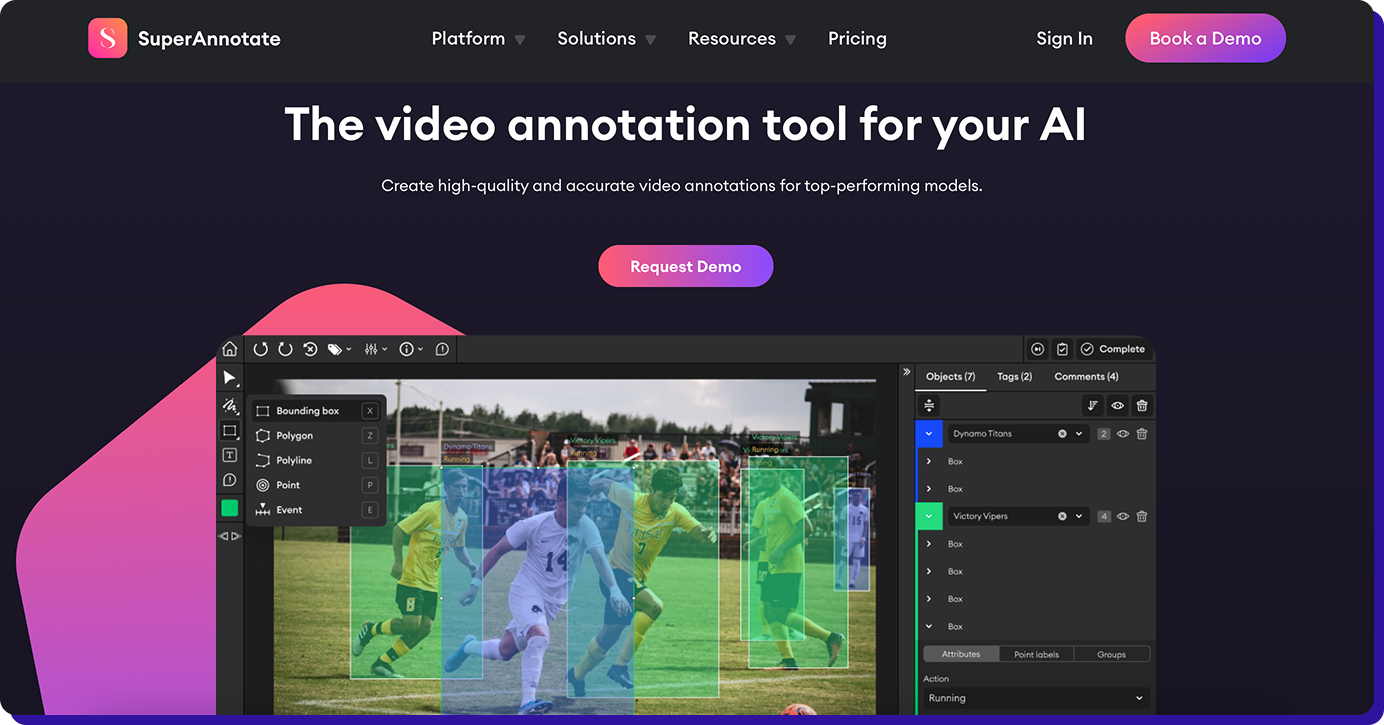The height and width of the screenshot is (725, 1384).
Task: Select the Home icon in the toolbar
Action: [x=229, y=350]
